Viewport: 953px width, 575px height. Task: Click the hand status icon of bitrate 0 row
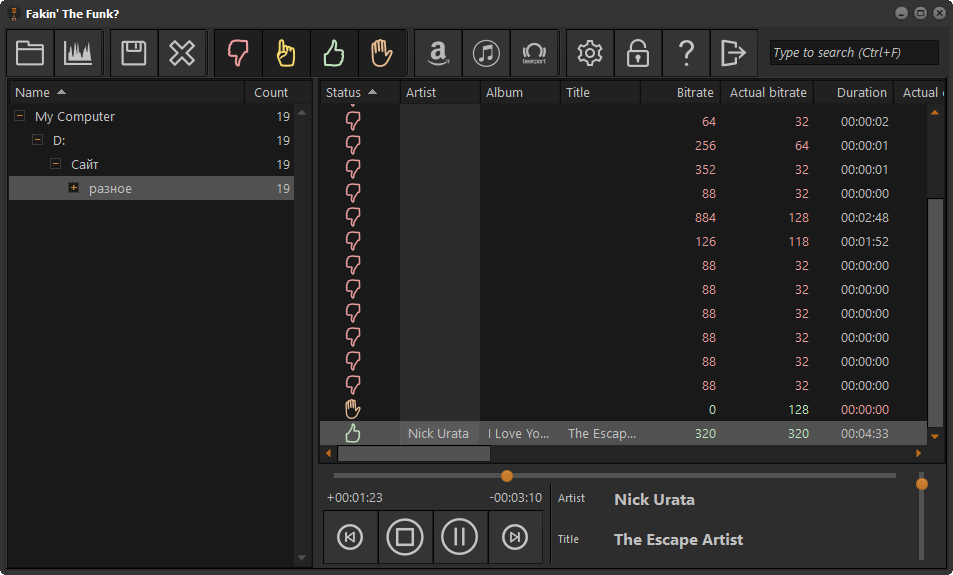tap(353, 409)
